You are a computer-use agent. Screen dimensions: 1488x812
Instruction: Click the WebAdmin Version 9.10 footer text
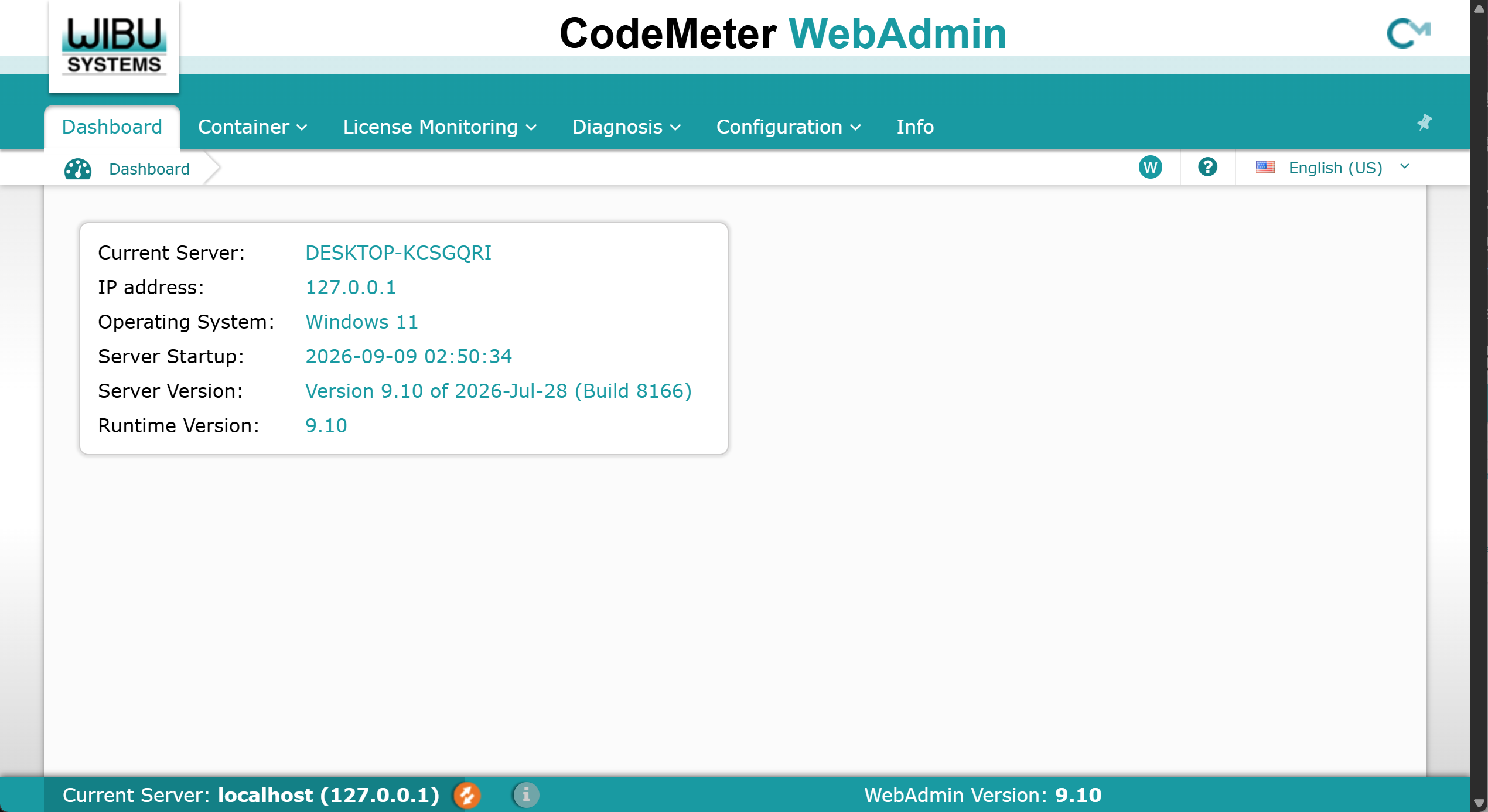[982, 795]
